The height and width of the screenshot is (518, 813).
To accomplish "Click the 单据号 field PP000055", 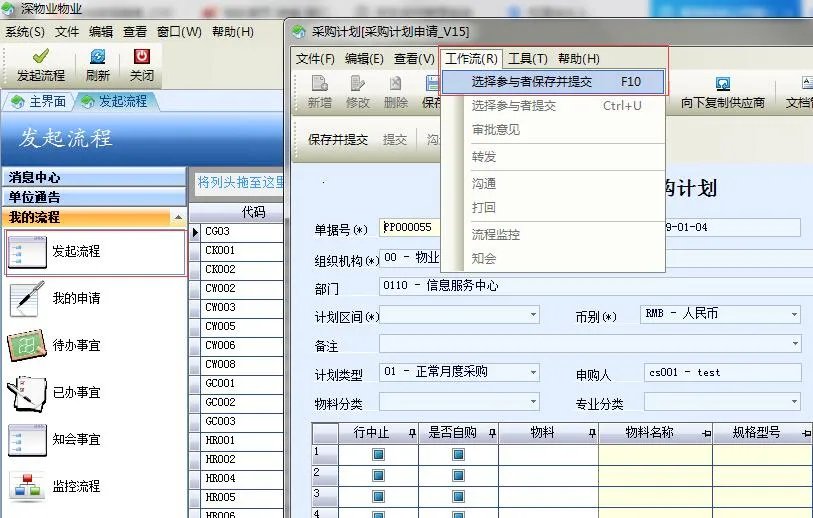I will [410, 227].
